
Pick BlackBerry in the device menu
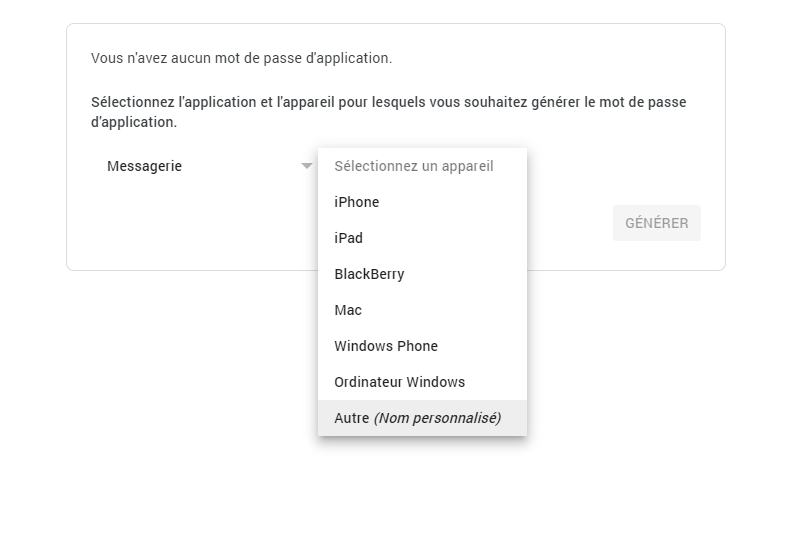(422, 274)
